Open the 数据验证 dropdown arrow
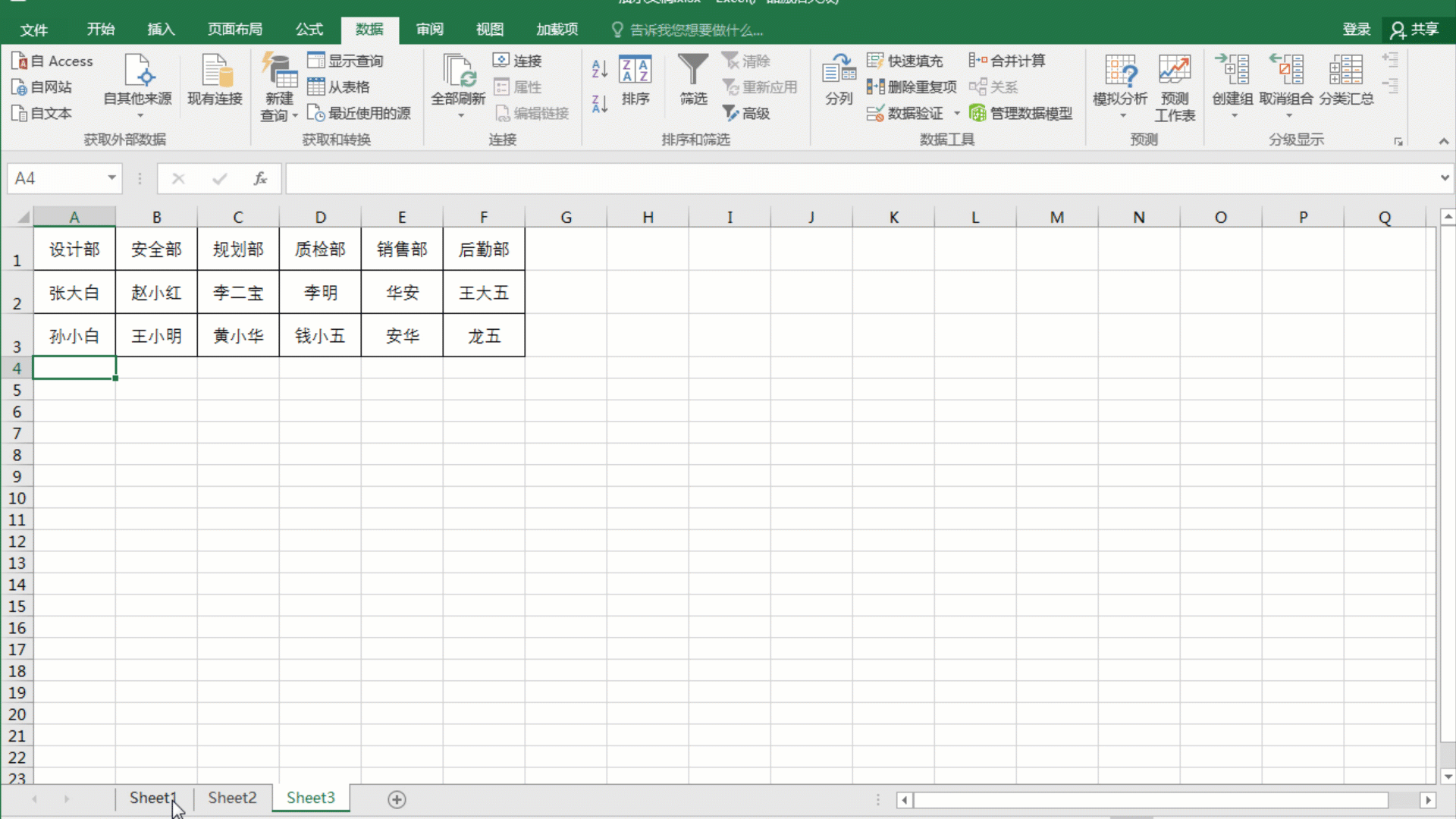1456x819 pixels. [x=956, y=113]
